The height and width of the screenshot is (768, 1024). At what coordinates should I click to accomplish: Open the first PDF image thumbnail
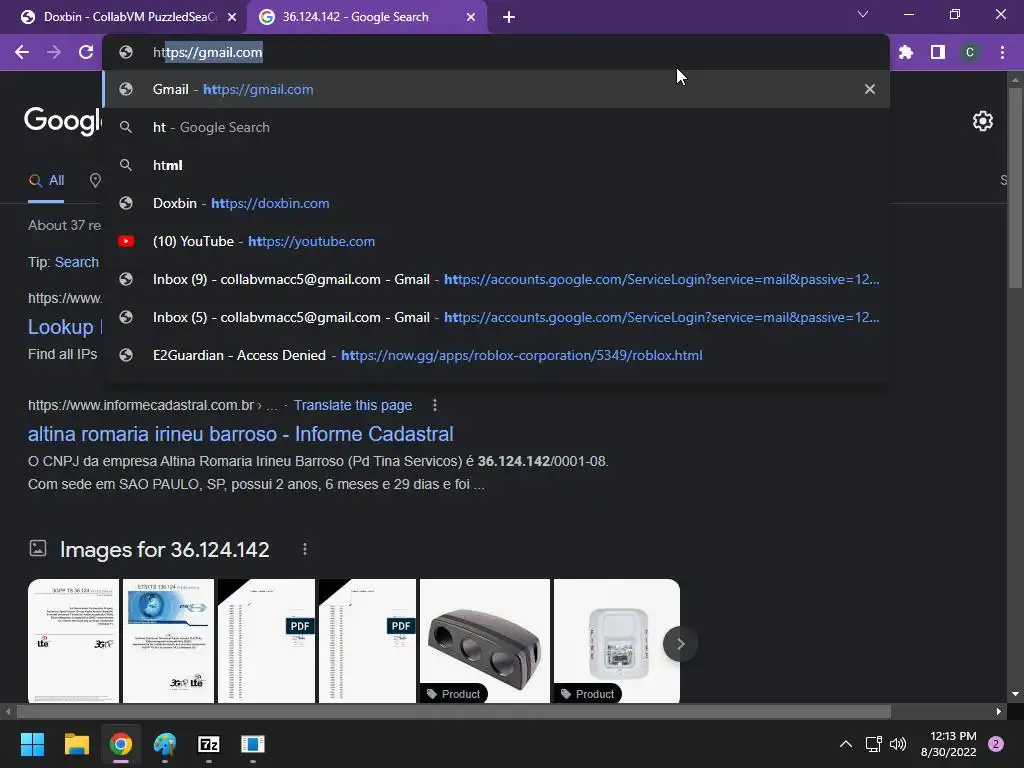click(x=266, y=641)
